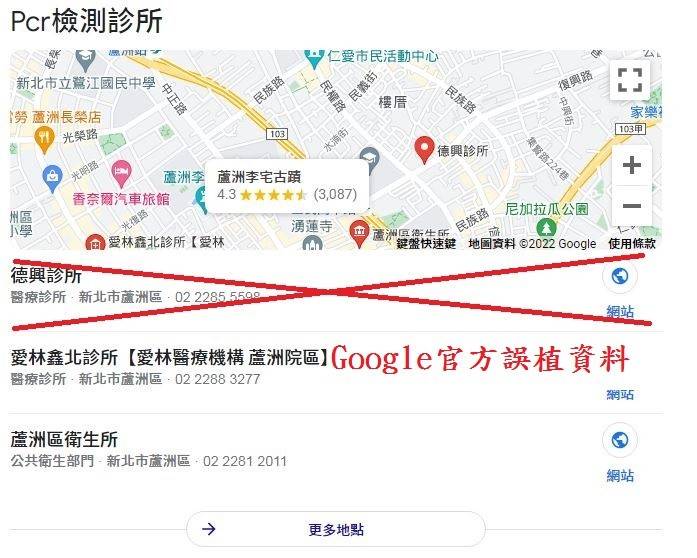This screenshot has width=697, height=558.
Task: Select the orange restaurant marker near 光榮路
Action: pyautogui.click(x=44, y=139)
